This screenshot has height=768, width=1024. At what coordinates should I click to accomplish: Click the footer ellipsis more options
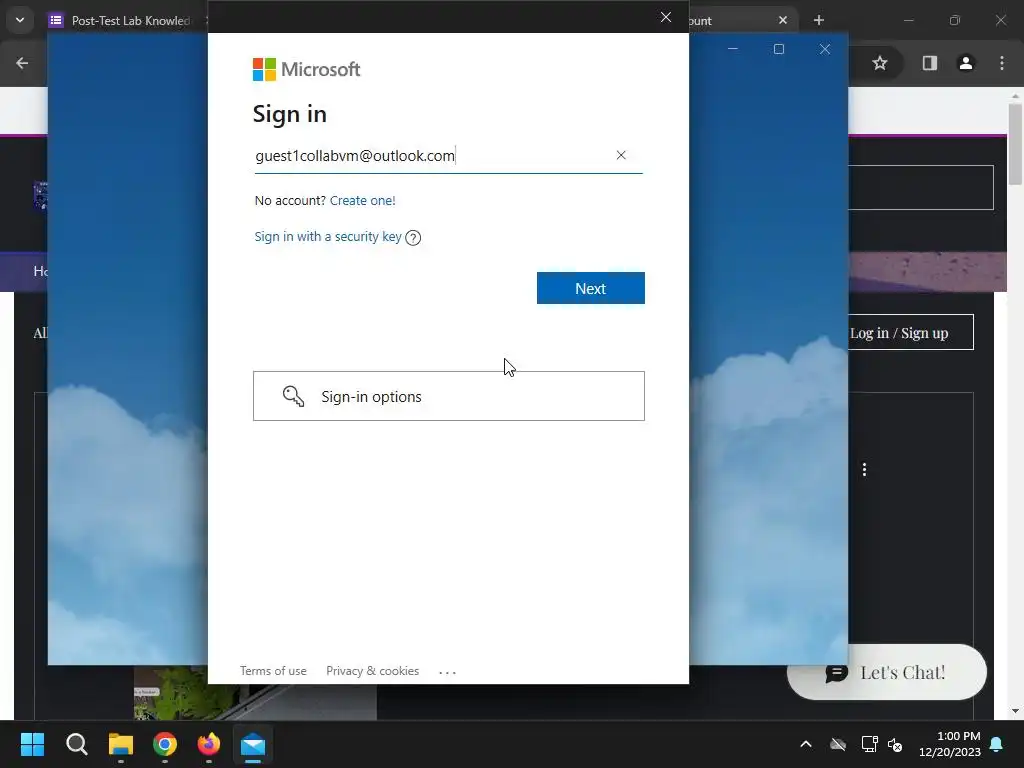(x=447, y=671)
